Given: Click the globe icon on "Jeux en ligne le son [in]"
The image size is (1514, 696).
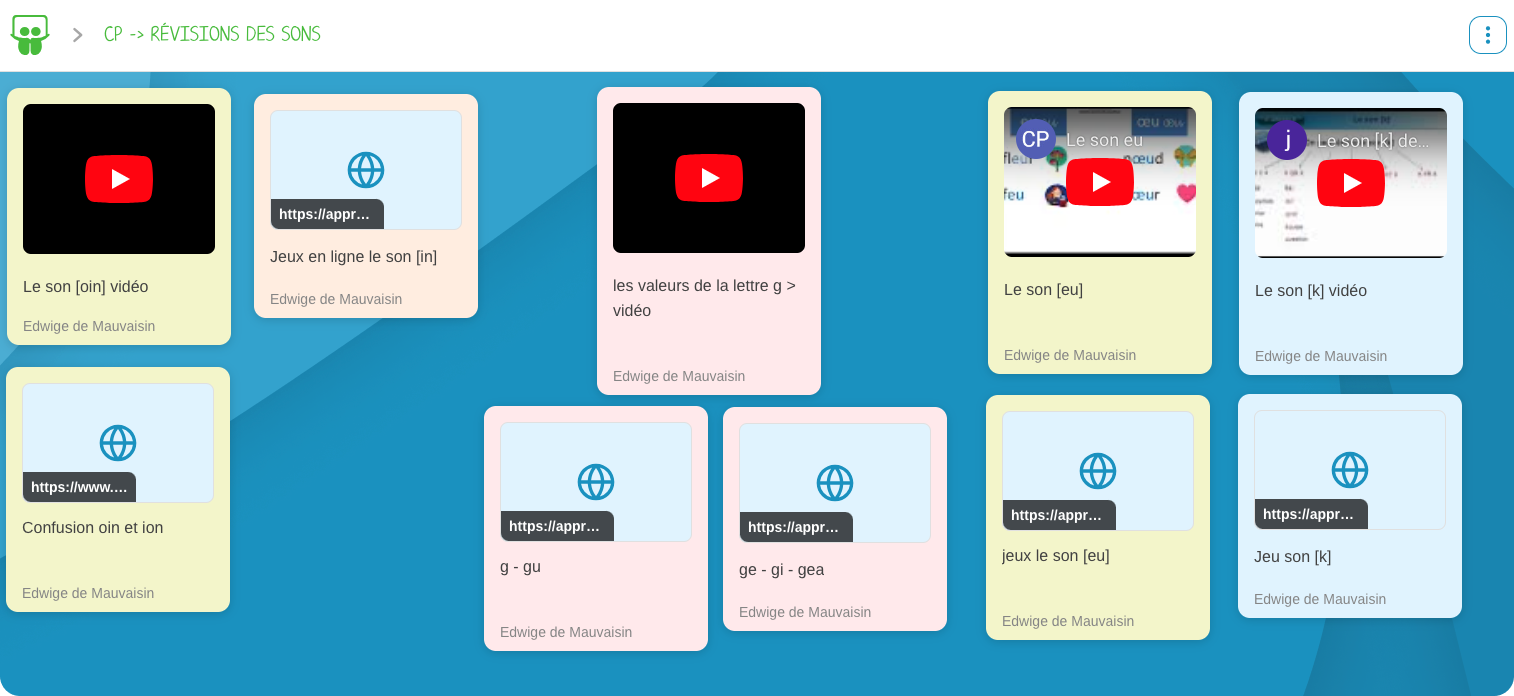Looking at the screenshot, I should click(365, 170).
